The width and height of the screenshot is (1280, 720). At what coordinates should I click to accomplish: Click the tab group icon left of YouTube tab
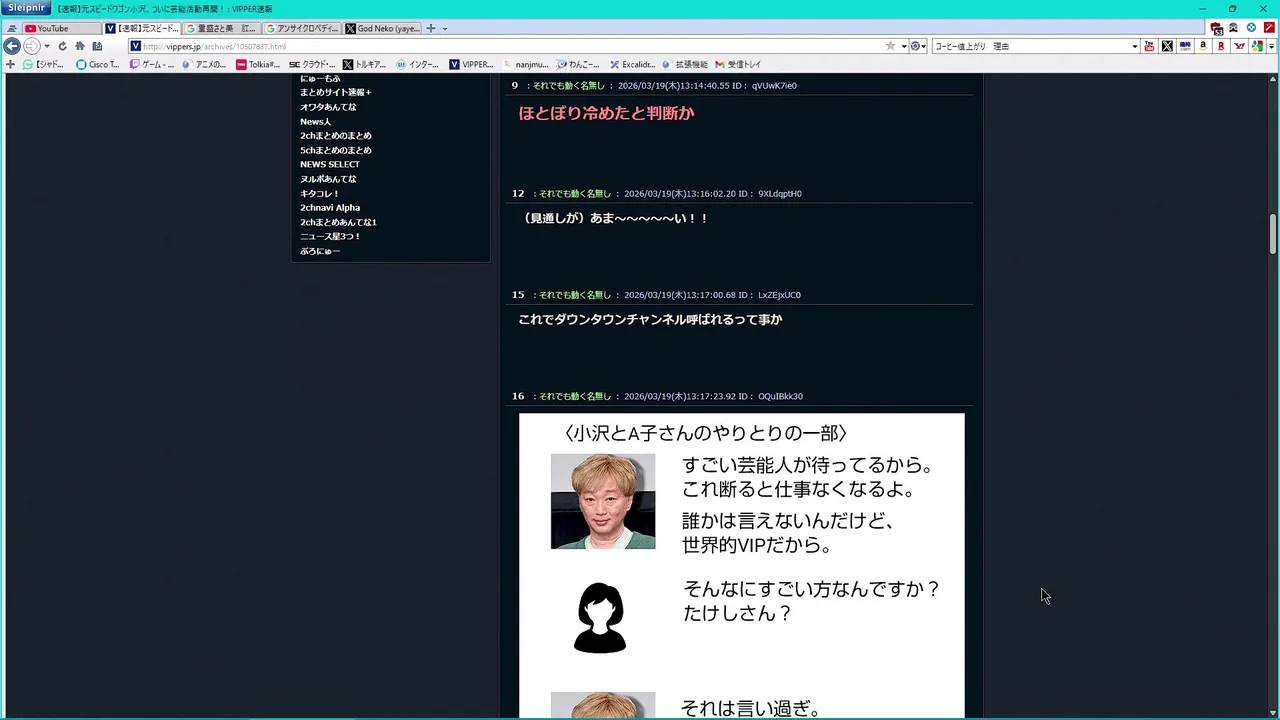[12, 29]
